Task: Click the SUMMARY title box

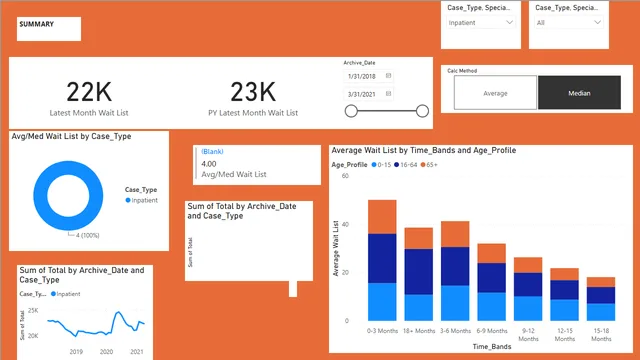Action: point(49,29)
